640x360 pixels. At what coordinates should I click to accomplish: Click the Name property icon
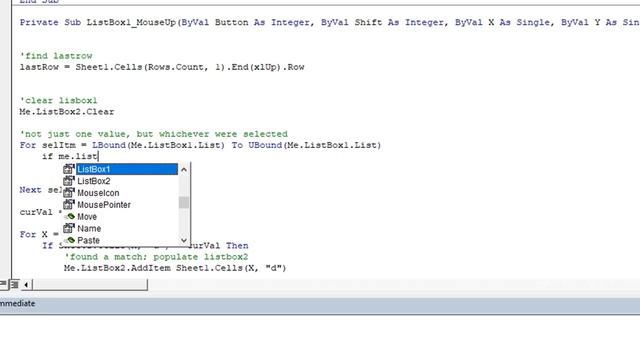[69, 228]
